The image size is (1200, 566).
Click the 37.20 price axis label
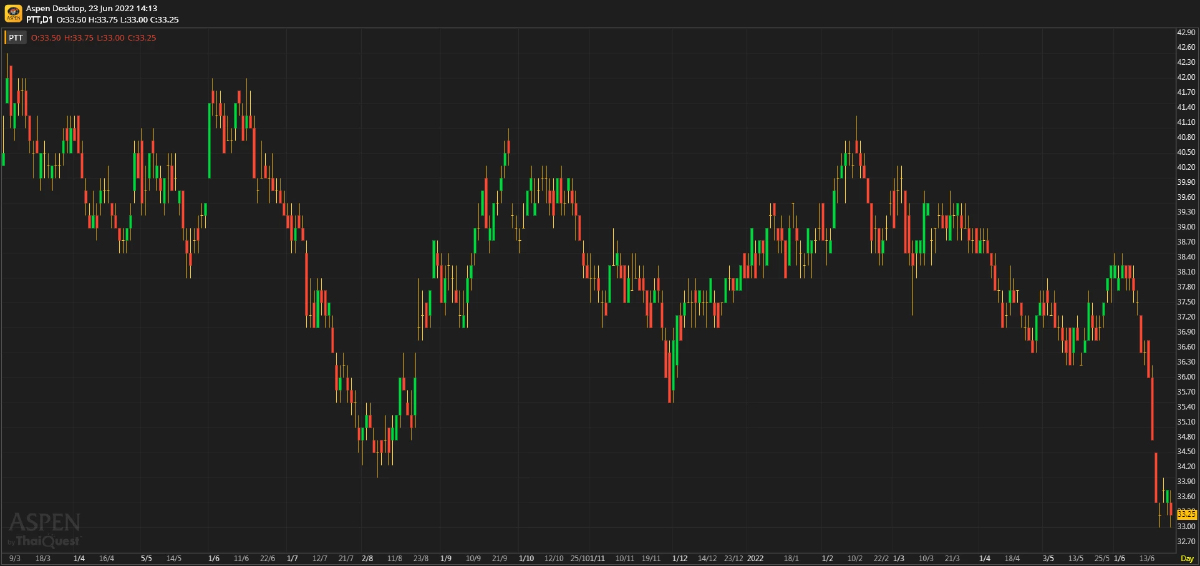pos(1187,317)
